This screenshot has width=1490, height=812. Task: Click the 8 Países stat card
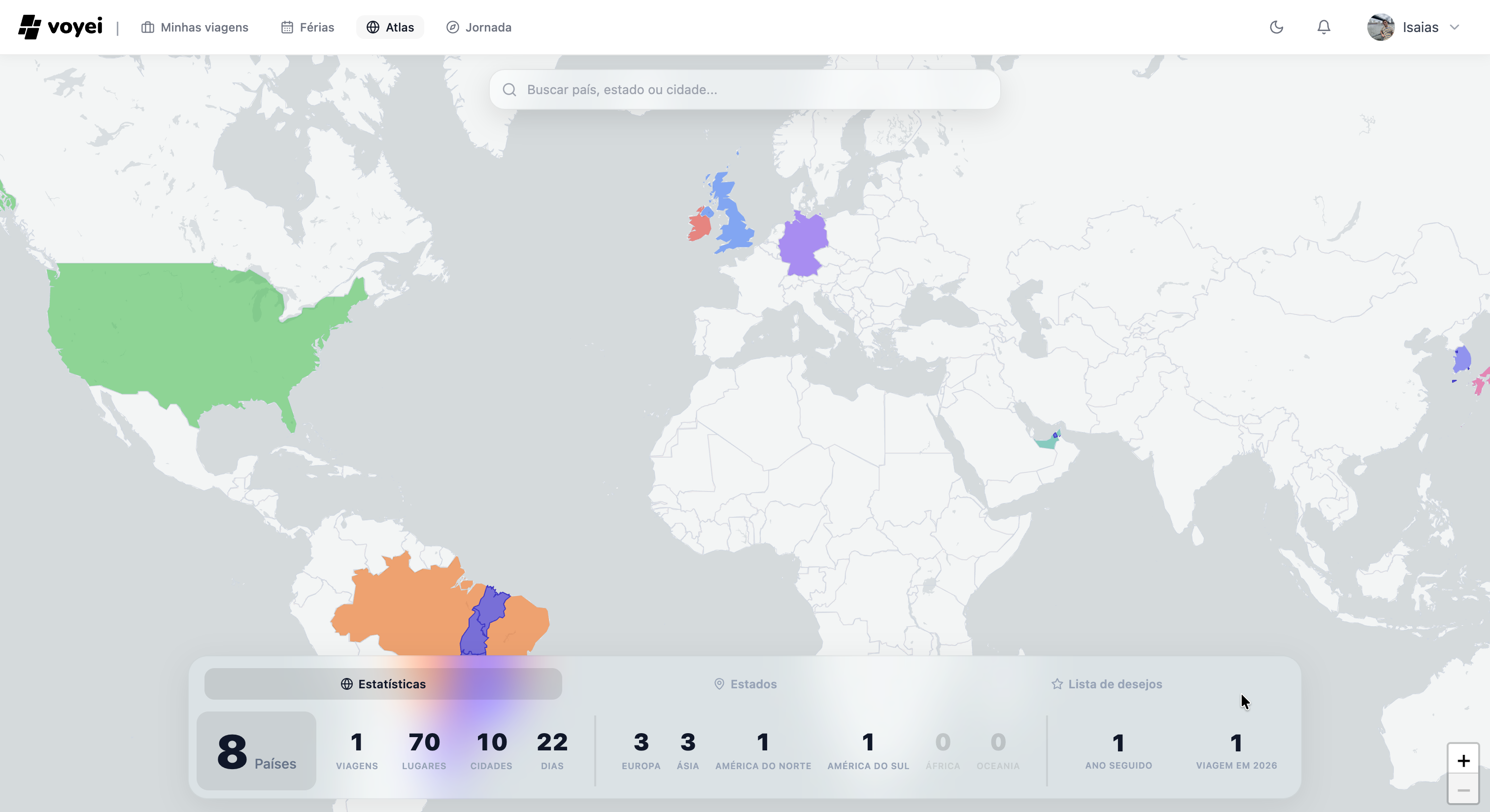tap(256, 751)
